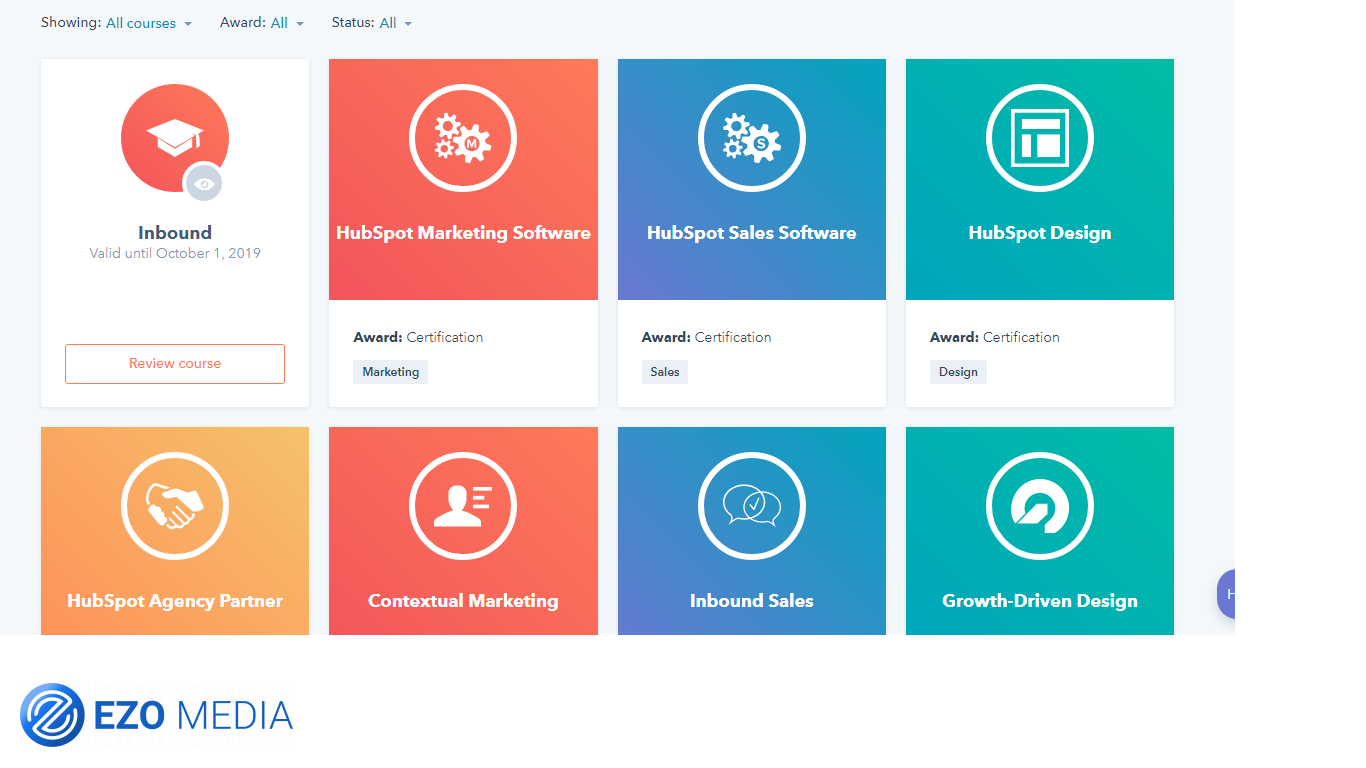The height and width of the screenshot is (768, 1366).
Task: Click the EZO MEDIA text
Action: point(193,716)
